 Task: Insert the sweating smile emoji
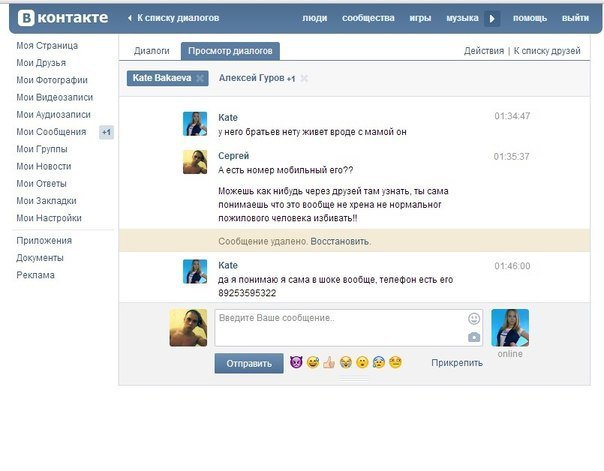(313, 362)
